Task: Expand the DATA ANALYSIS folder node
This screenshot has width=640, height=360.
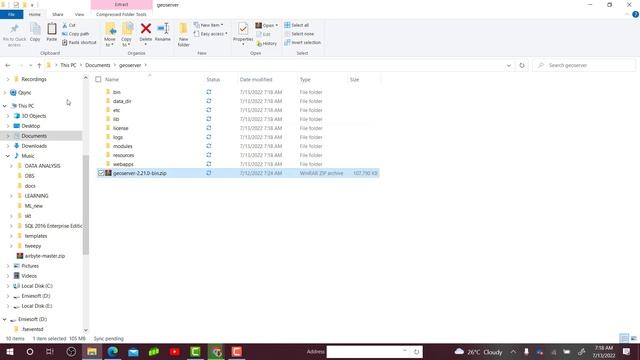Action: click(x=11, y=166)
